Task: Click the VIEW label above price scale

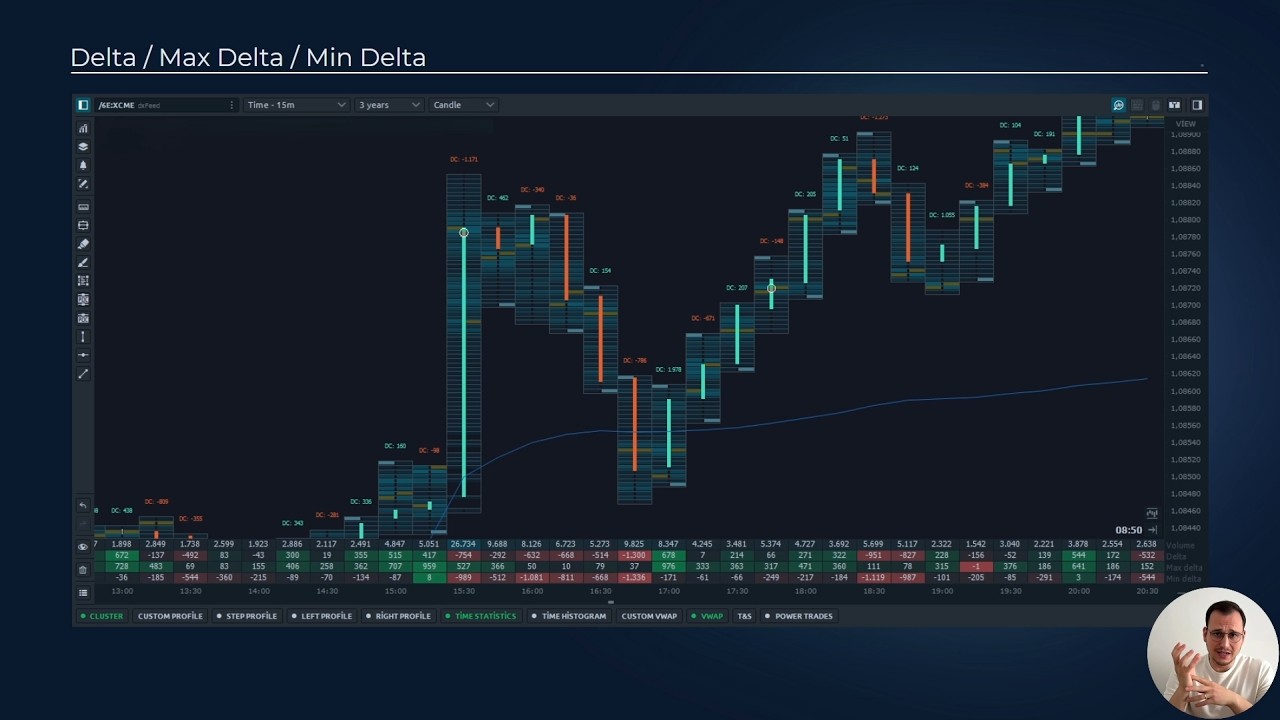Action: point(1185,124)
